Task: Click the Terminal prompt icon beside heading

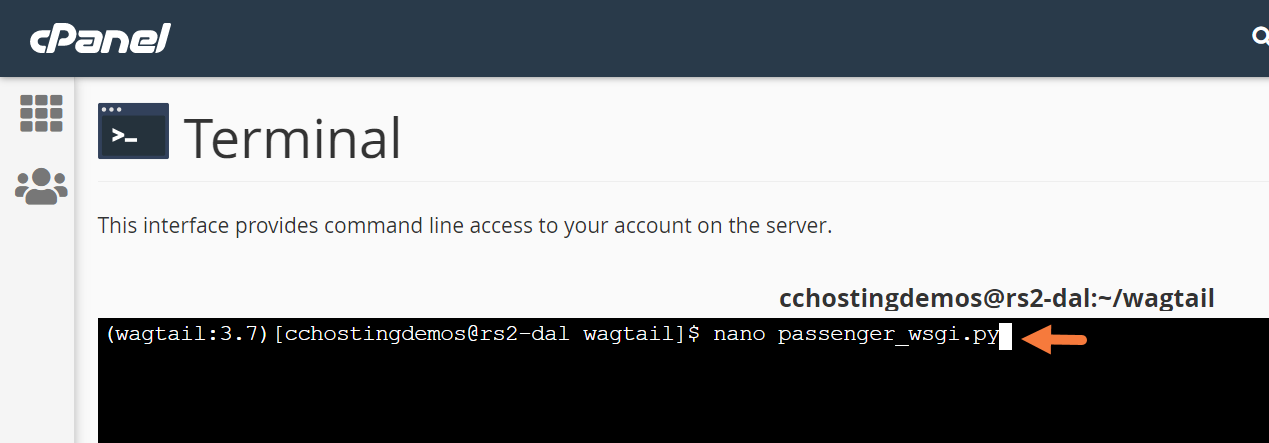Action: (x=133, y=131)
